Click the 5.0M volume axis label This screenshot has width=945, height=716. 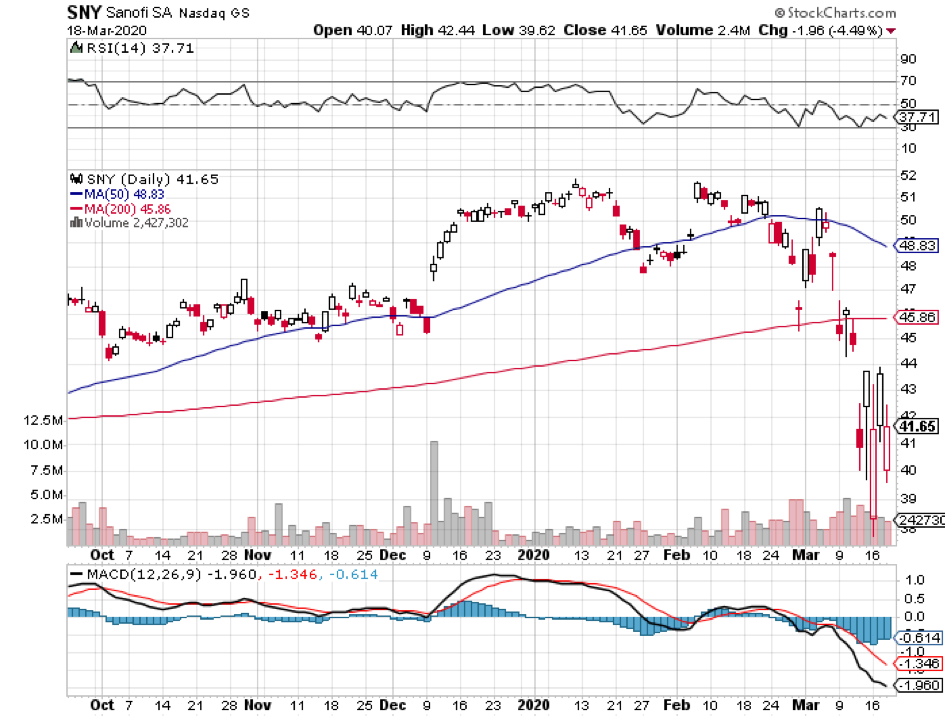(x=46, y=495)
